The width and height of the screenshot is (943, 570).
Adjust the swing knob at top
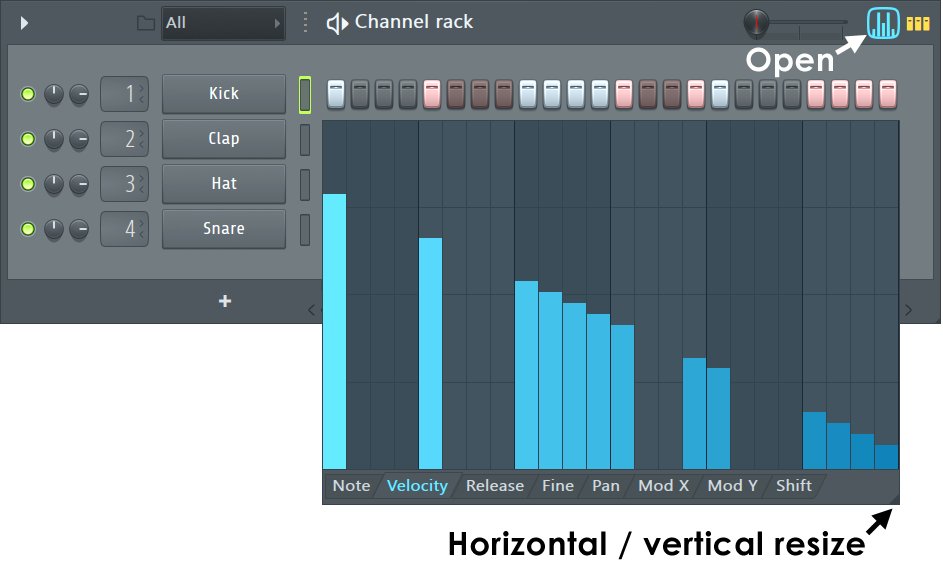756,23
